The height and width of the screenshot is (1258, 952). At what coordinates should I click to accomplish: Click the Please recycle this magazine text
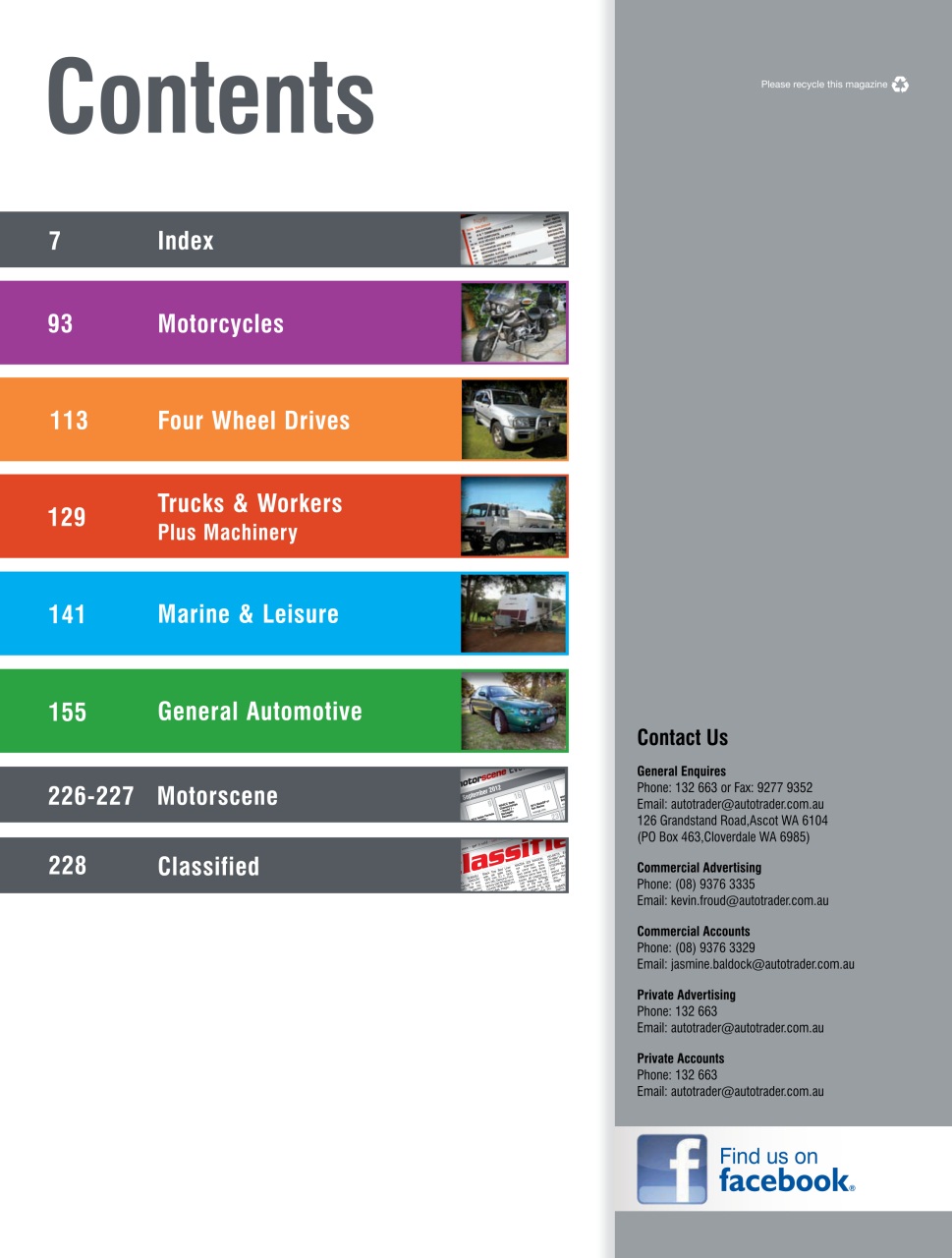tap(821, 86)
